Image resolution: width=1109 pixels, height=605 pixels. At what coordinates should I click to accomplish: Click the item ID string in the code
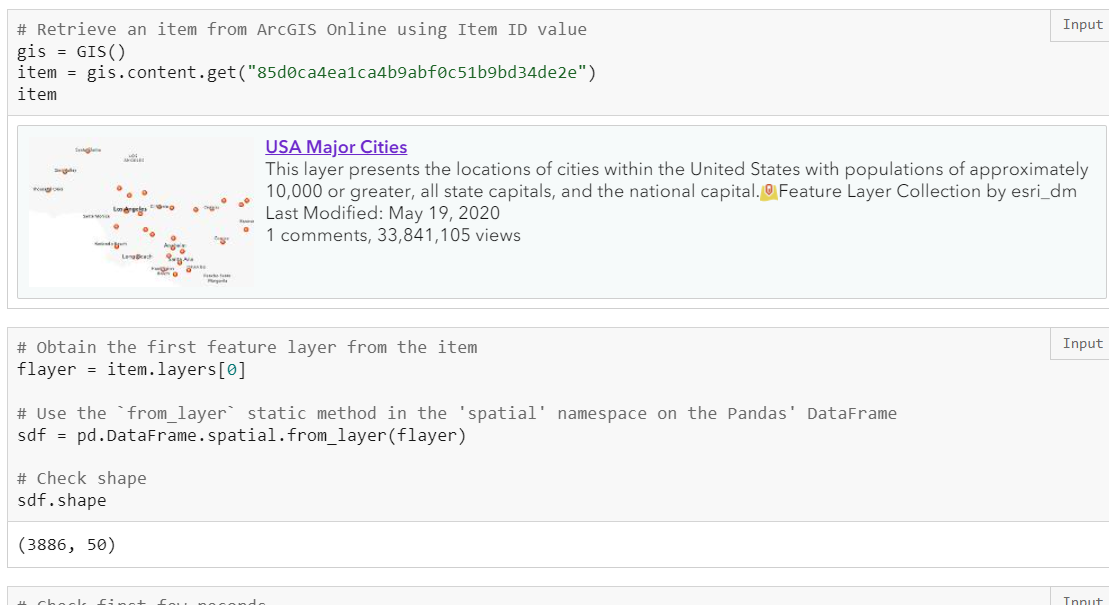(x=421, y=73)
